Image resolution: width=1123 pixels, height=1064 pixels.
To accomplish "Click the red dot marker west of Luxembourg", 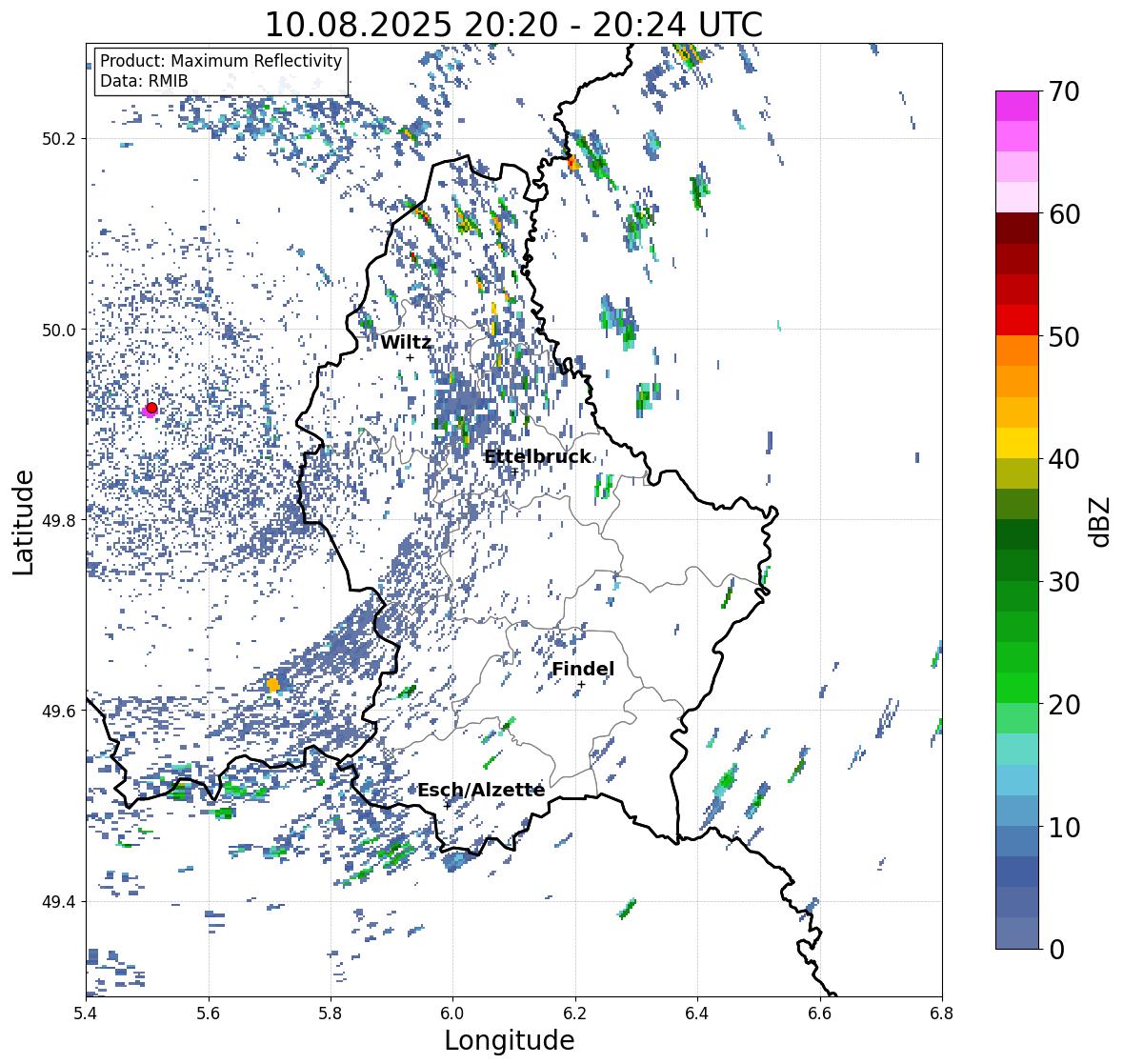I will pyautogui.click(x=151, y=408).
